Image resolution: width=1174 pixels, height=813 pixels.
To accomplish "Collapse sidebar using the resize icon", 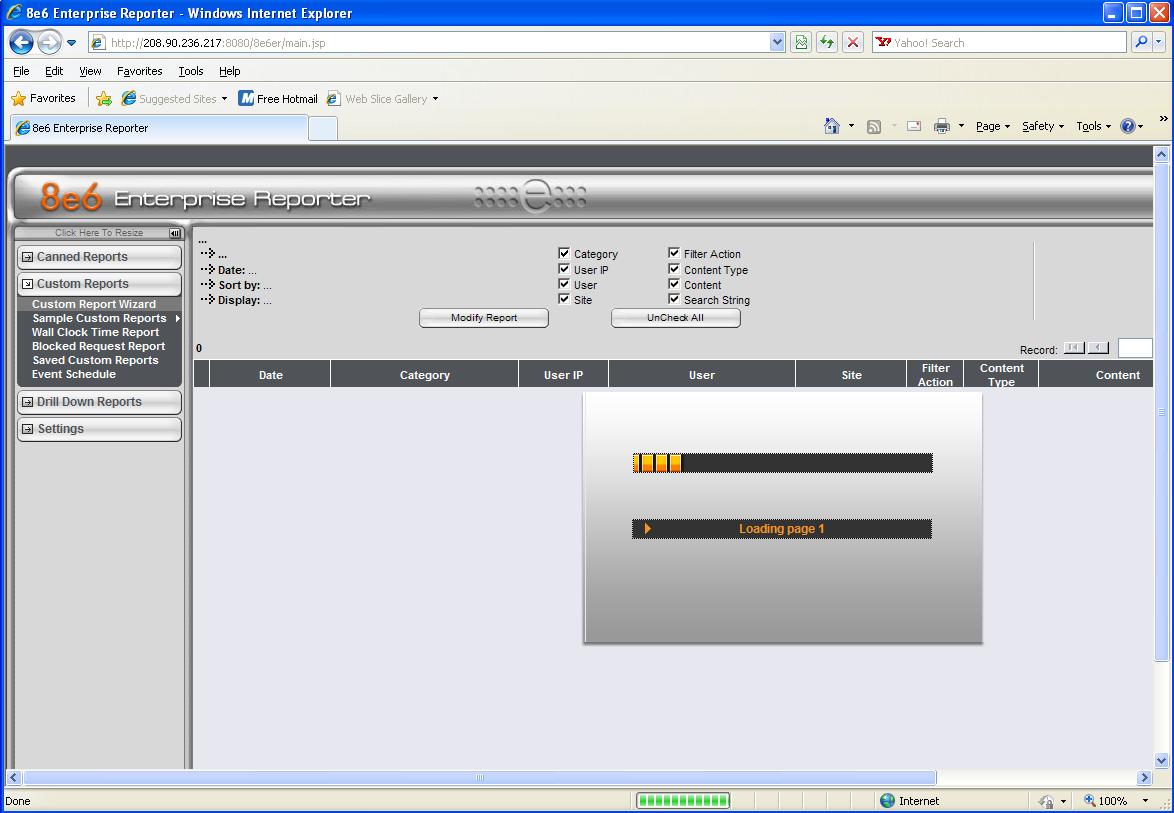I will tap(176, 233).
